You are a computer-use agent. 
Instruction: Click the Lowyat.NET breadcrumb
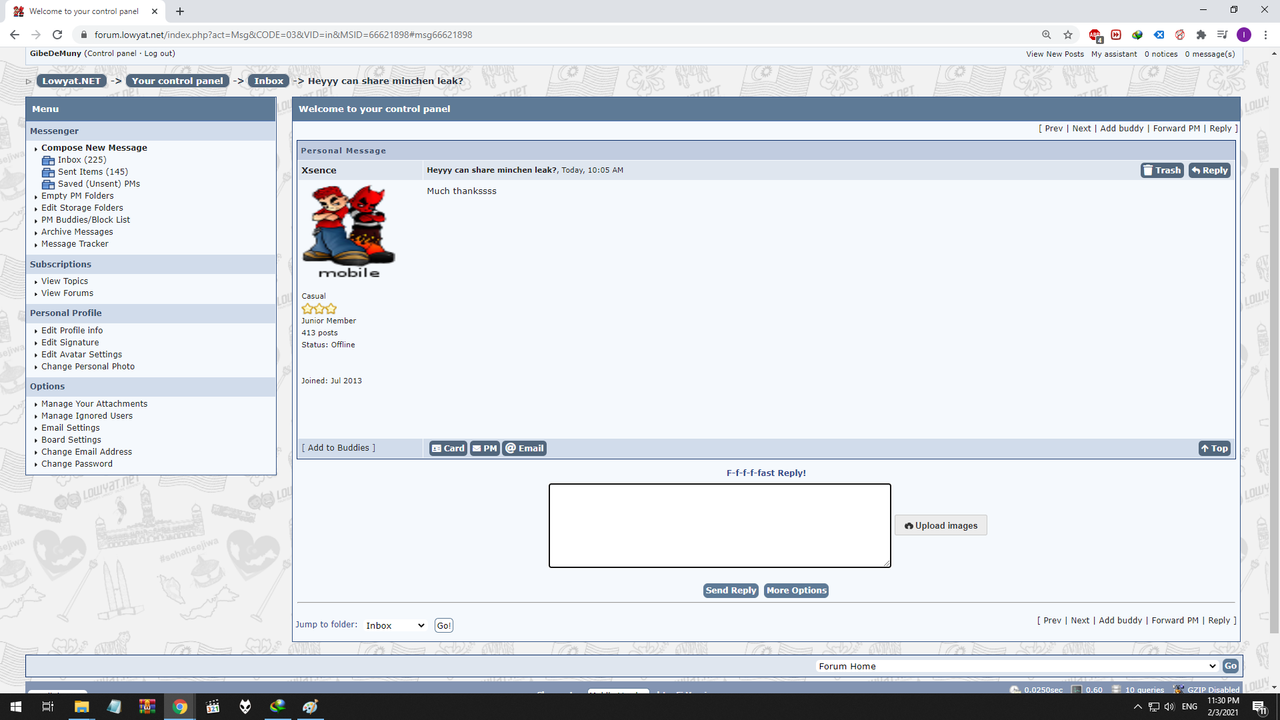pos(72,81)
